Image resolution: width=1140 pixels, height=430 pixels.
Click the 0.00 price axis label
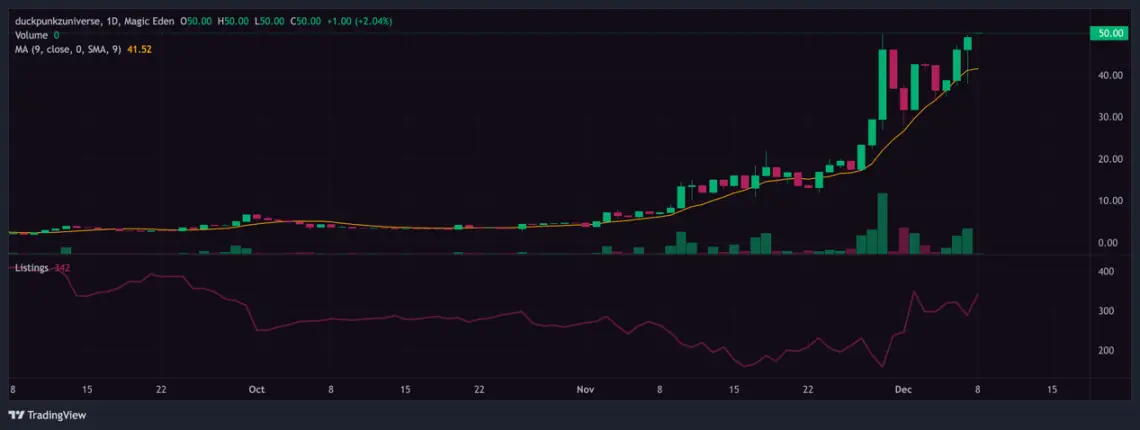click(1109, 243)
